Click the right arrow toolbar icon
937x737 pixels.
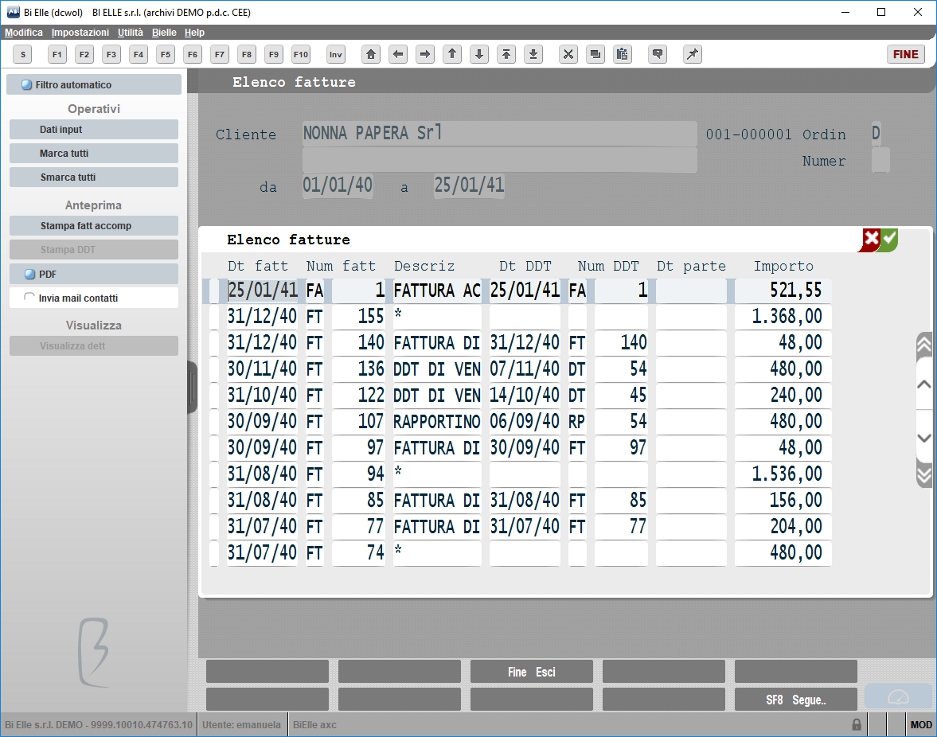coord(425,54)
